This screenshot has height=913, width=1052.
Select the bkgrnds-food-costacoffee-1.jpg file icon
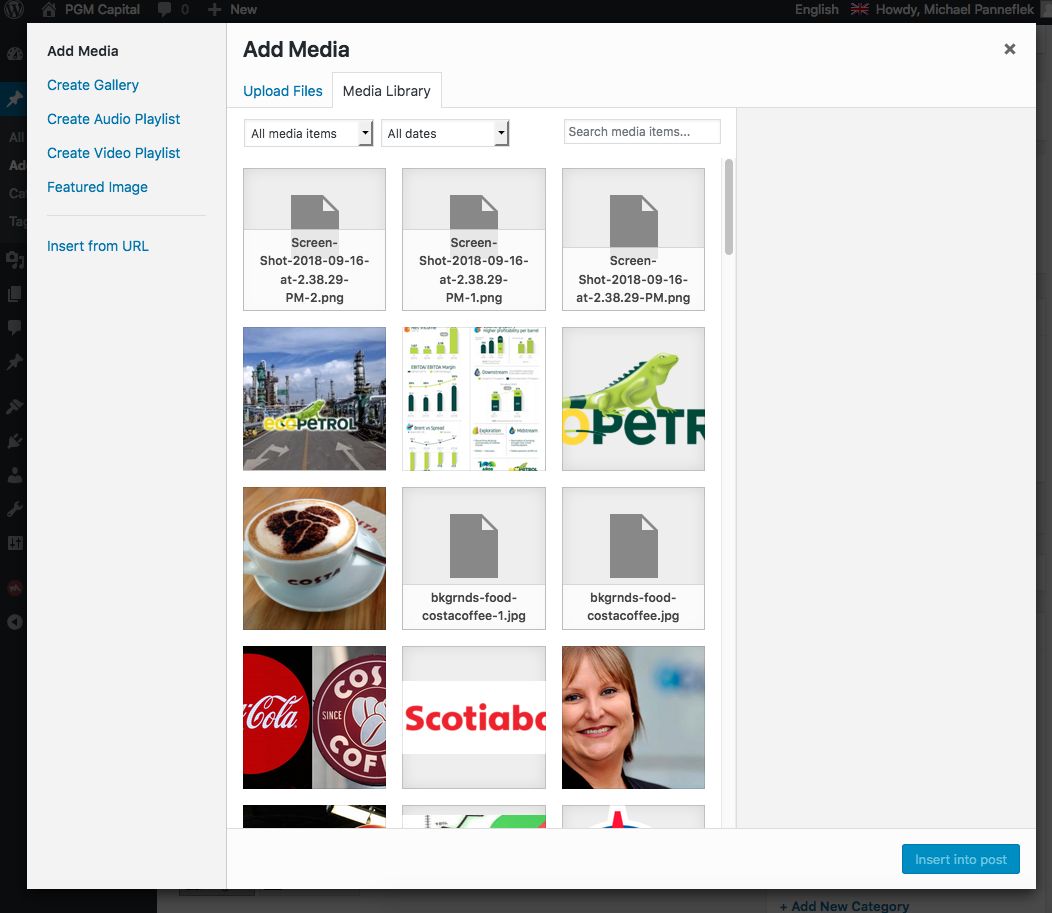tap(474, 540)
